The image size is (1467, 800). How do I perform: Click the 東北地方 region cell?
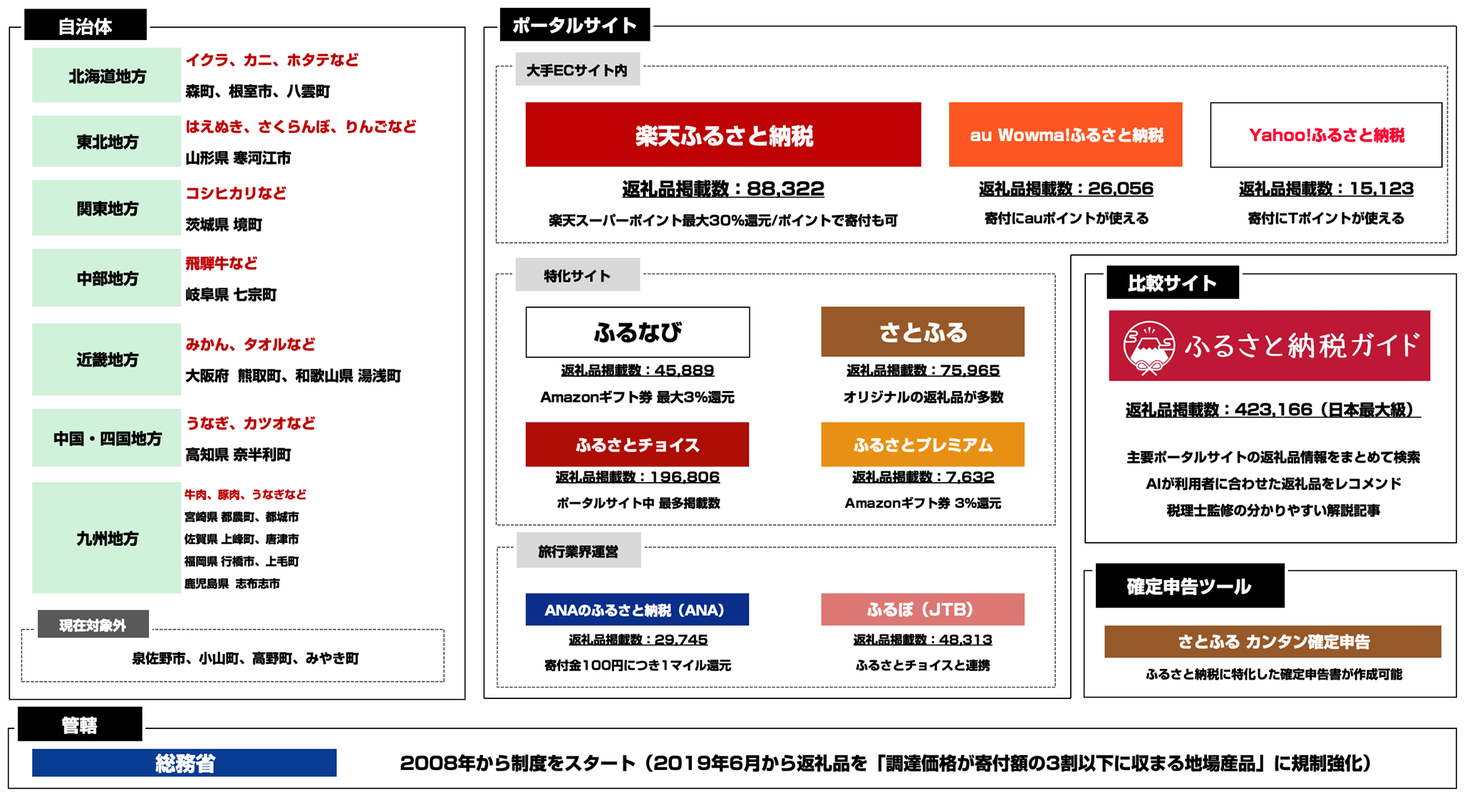pos(106,142)
